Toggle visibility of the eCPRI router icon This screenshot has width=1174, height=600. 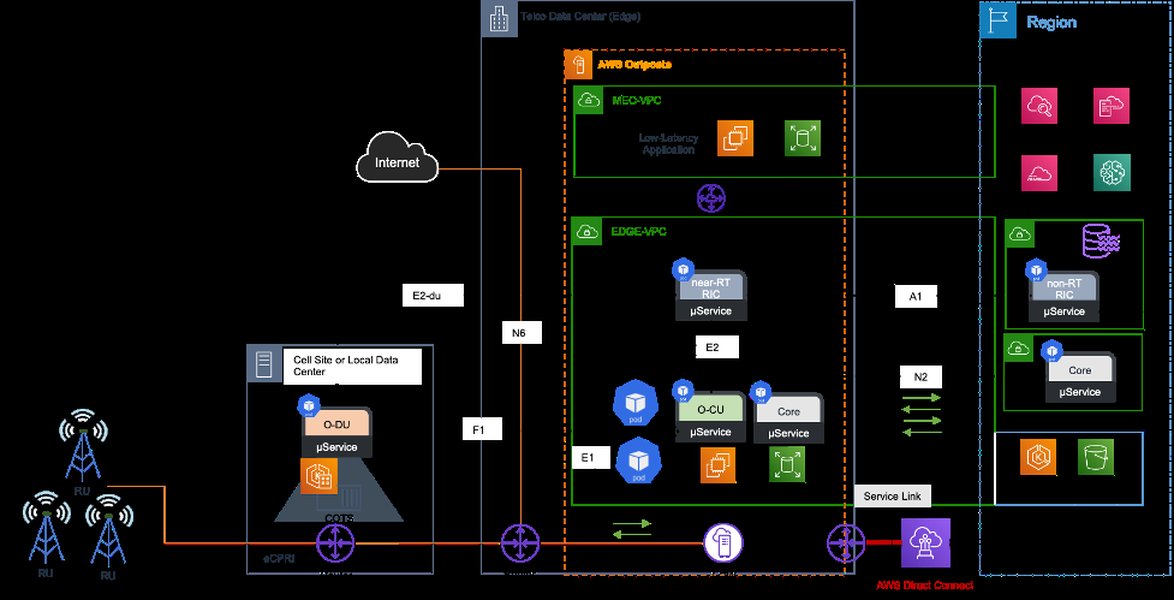[x=335, y=543]
